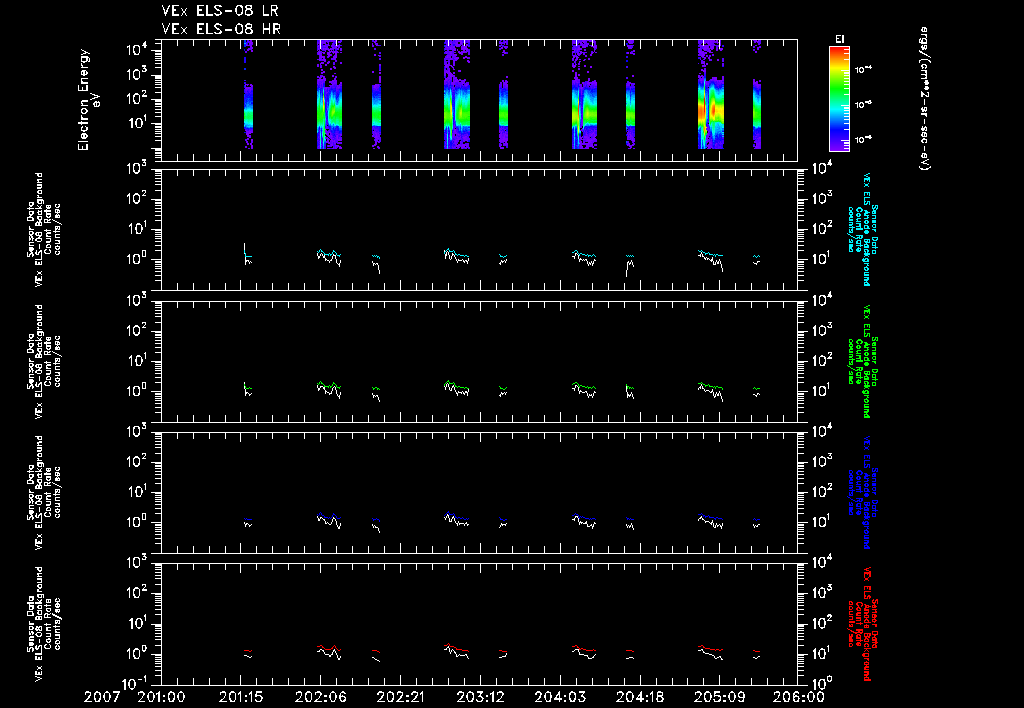Click the 10^1 tick on the Electron Energy axis
Viewport: 1024px width, 708px height.
[139, 123]
